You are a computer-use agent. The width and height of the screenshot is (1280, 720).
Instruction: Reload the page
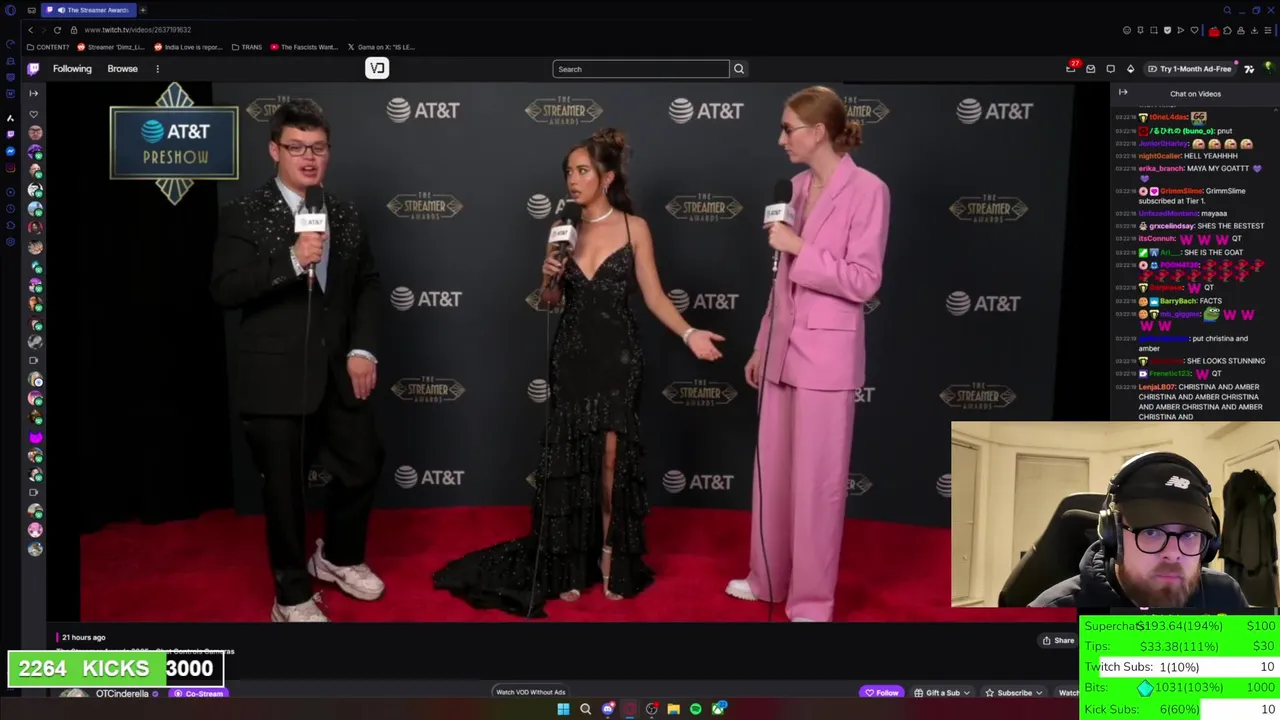(57, 30)
